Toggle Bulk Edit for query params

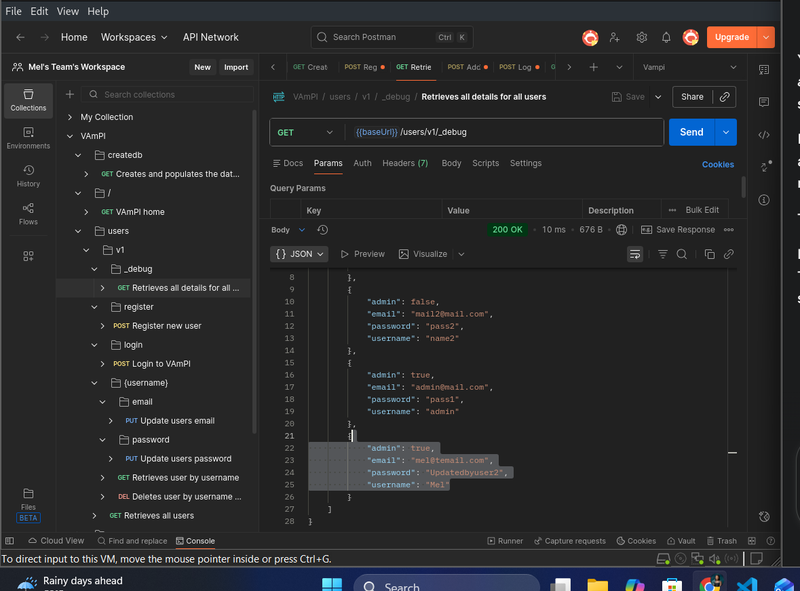click(702, 210)
